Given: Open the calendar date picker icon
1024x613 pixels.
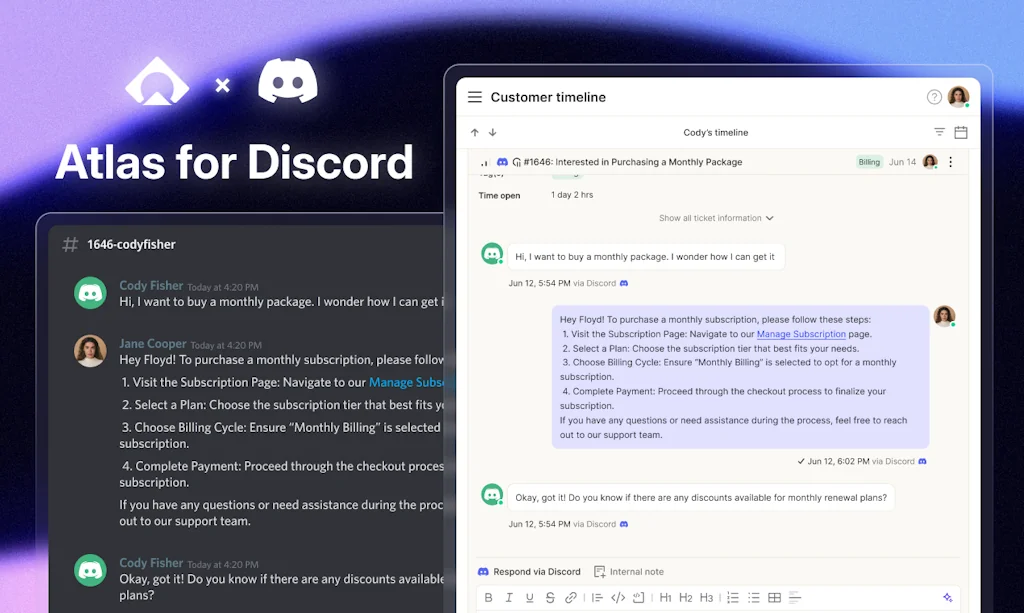Looking at the screenshot, I should click(x=960, y=132).
